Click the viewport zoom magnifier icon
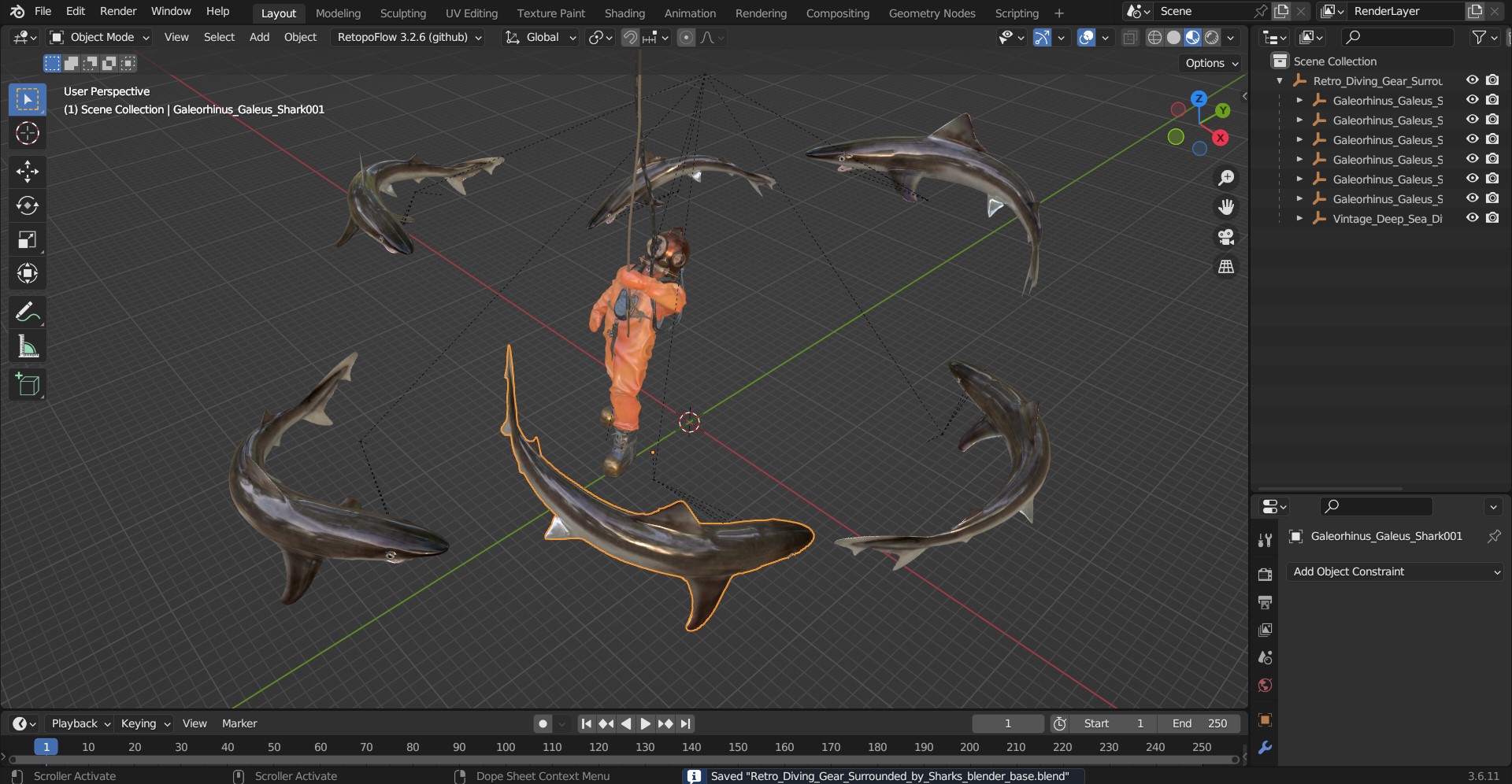The height and width of the screenshot is (784, 1512). click(x=1226, y=178)
